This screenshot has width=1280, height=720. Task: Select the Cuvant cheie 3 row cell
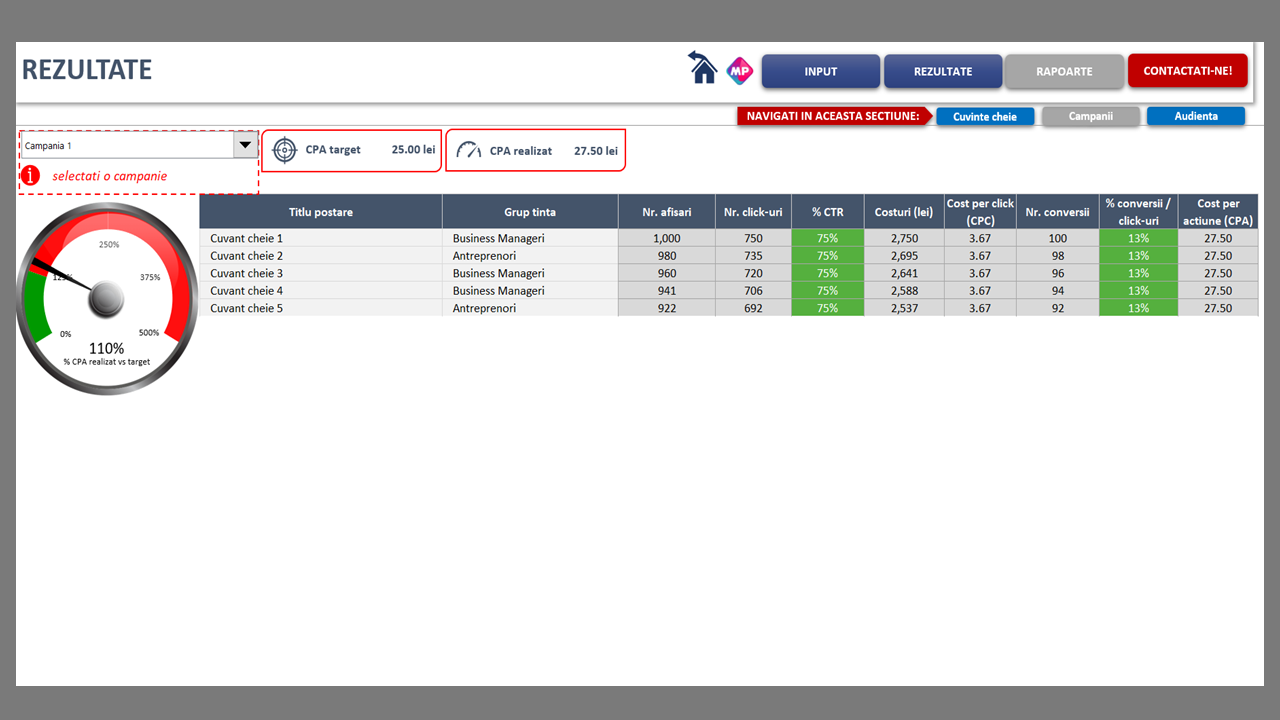pyautogui.click(x=321, y=273)
